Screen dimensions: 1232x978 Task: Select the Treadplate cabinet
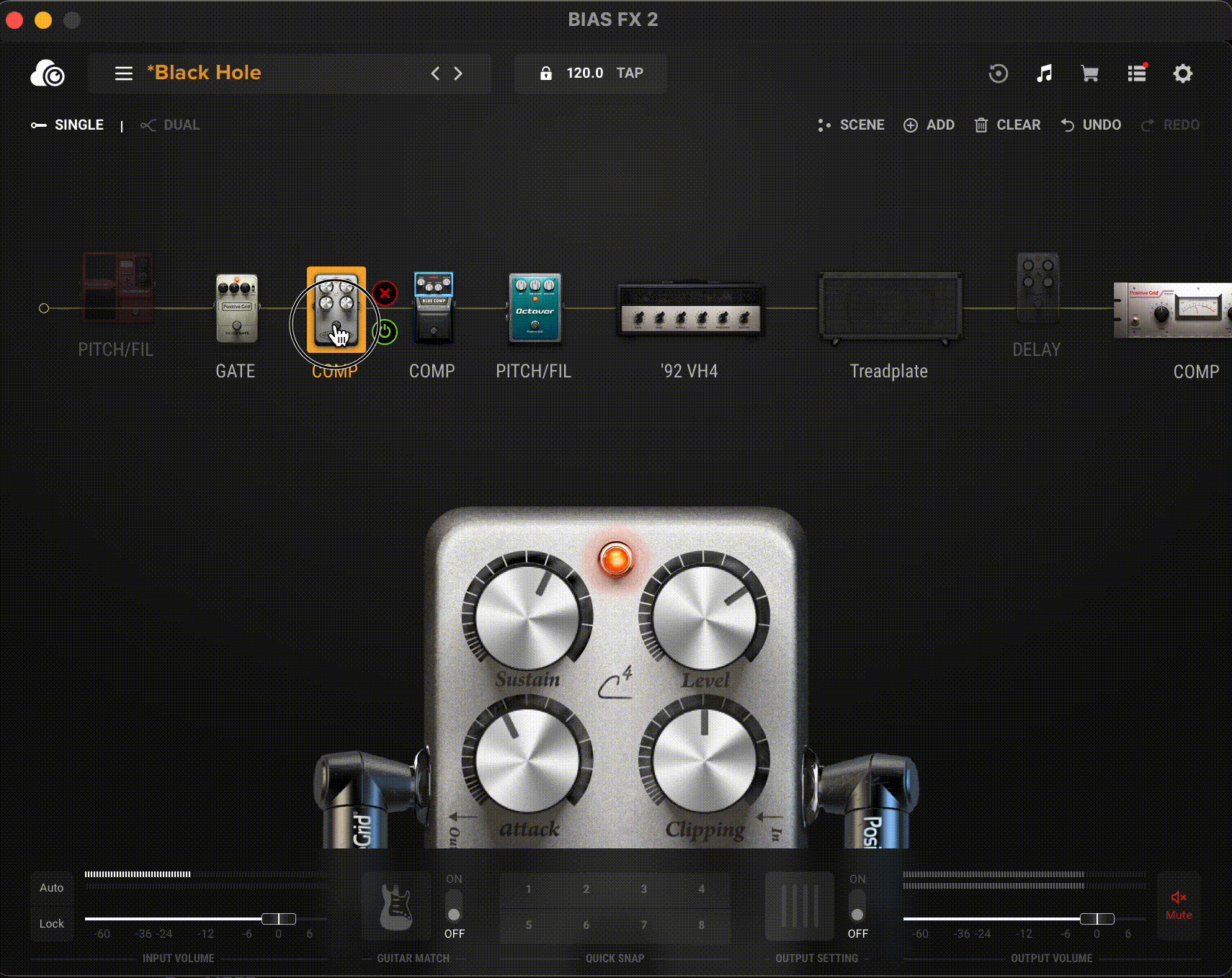[x=890, y=308]
